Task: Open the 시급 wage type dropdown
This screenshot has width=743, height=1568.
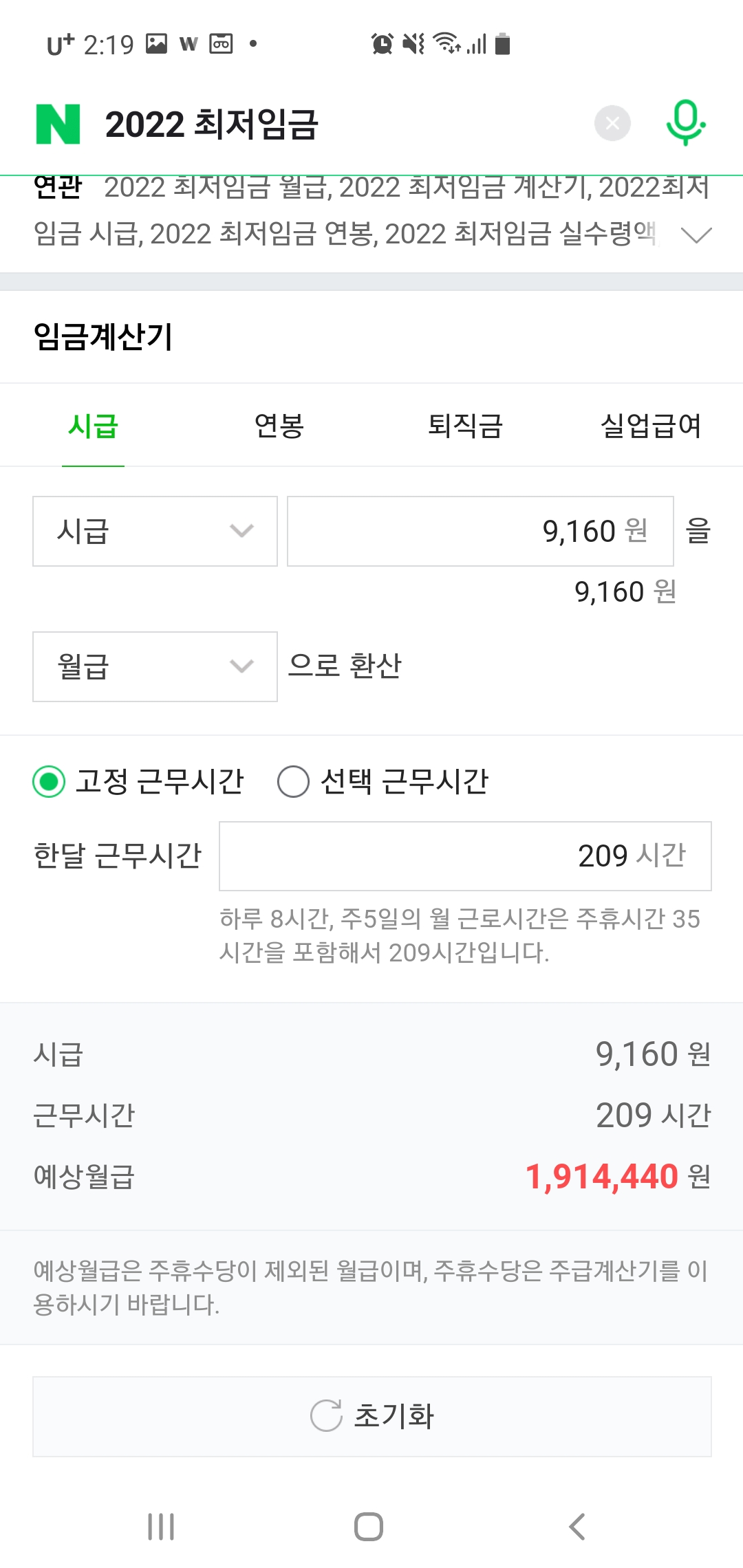Action: [x=155, y=531]
